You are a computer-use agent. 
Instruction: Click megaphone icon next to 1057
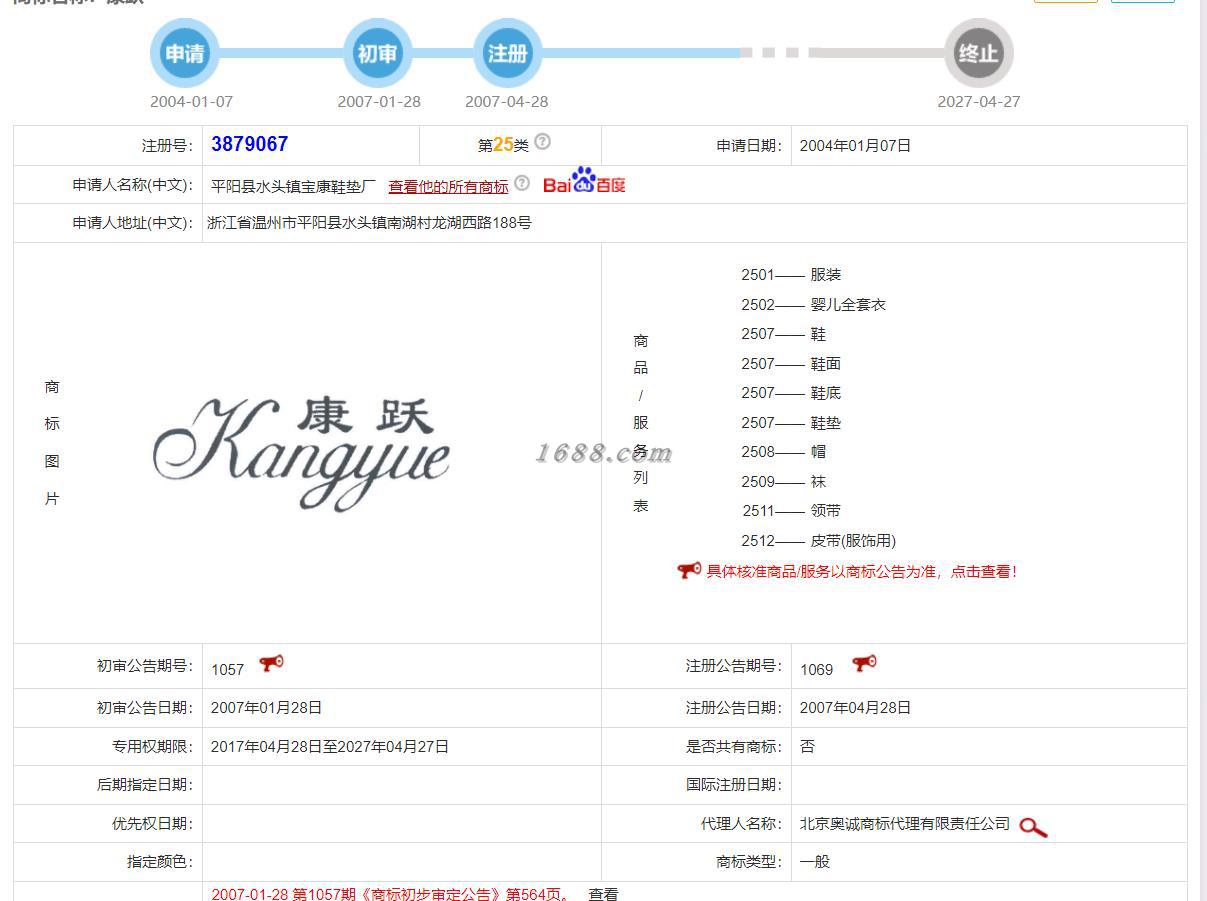[271, 664]
